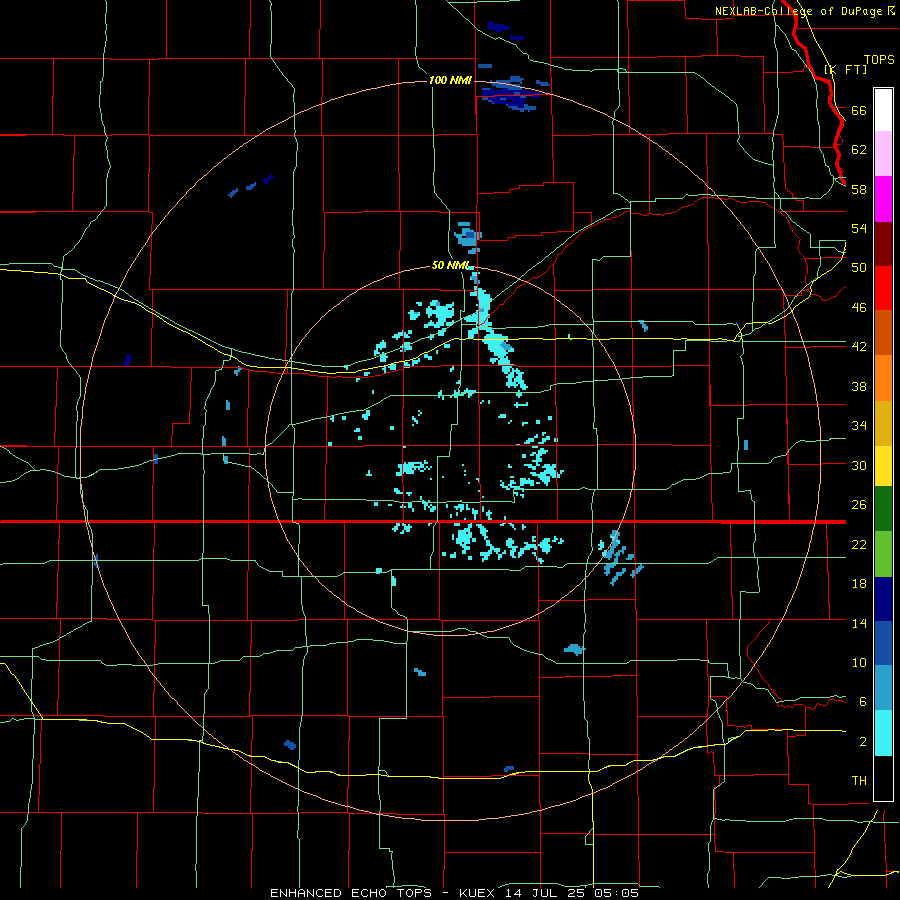The width and height of the screenshot is (900, 900).
Task: Click the "62" scale label
Action: (859, 150)
